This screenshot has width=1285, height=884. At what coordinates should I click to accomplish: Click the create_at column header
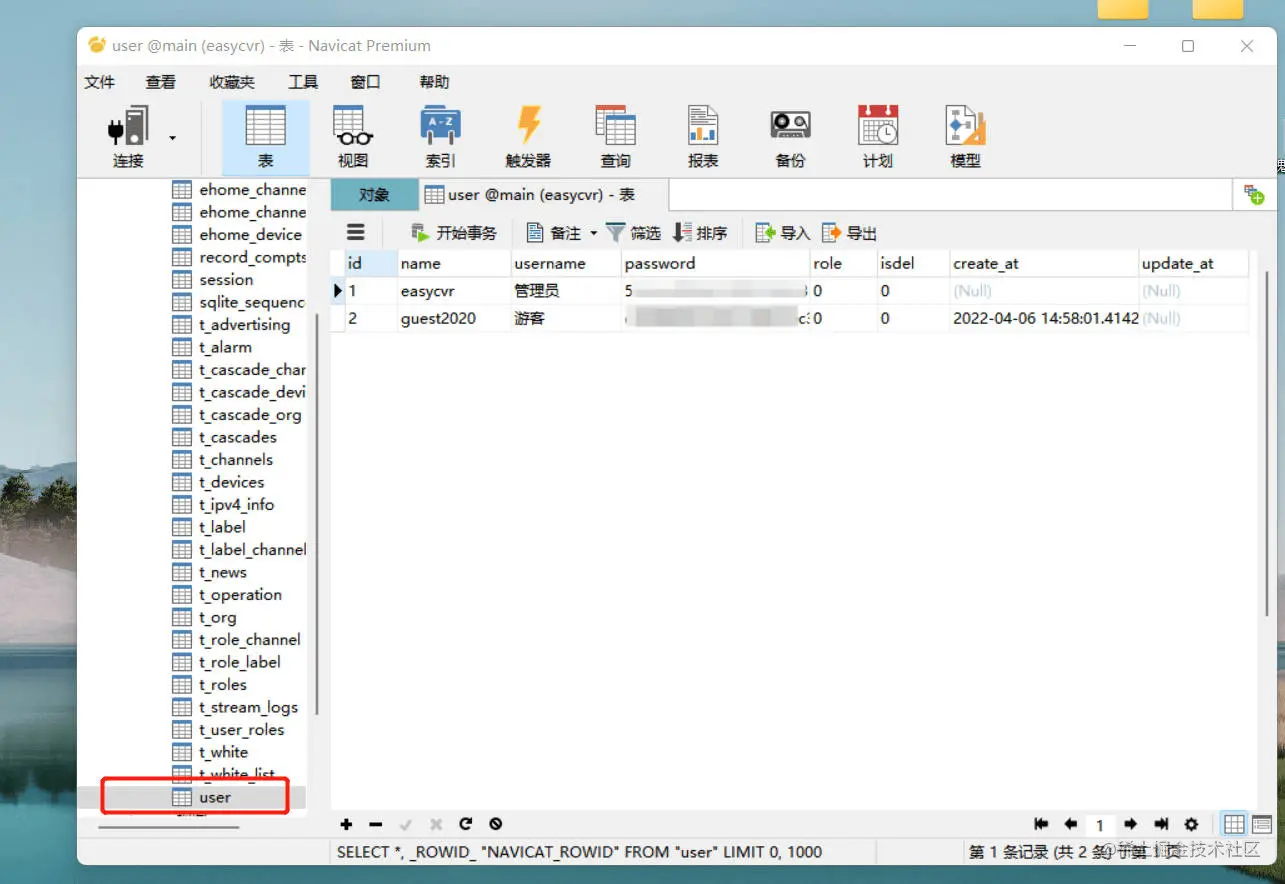(1043, 264)
